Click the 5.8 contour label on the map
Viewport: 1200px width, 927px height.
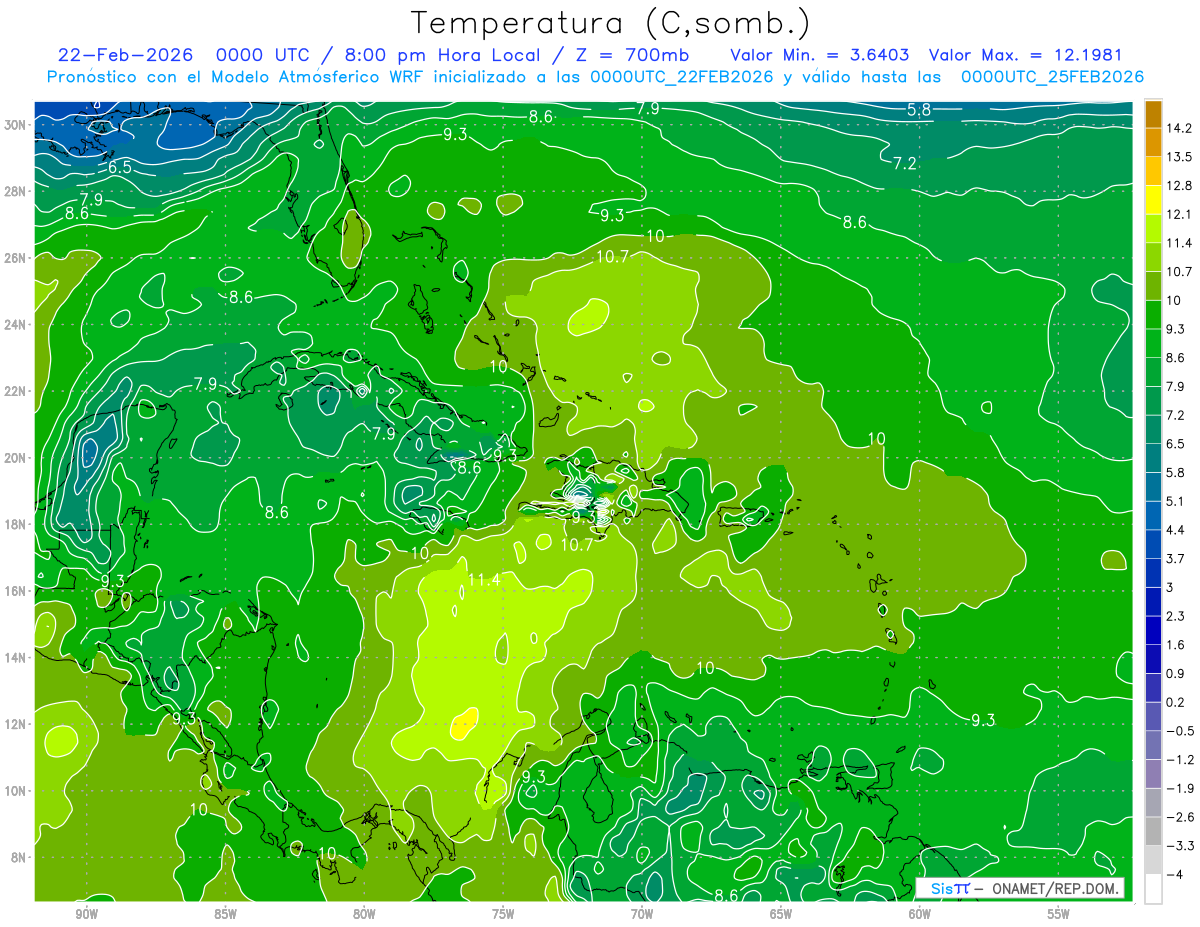[918, 109]
